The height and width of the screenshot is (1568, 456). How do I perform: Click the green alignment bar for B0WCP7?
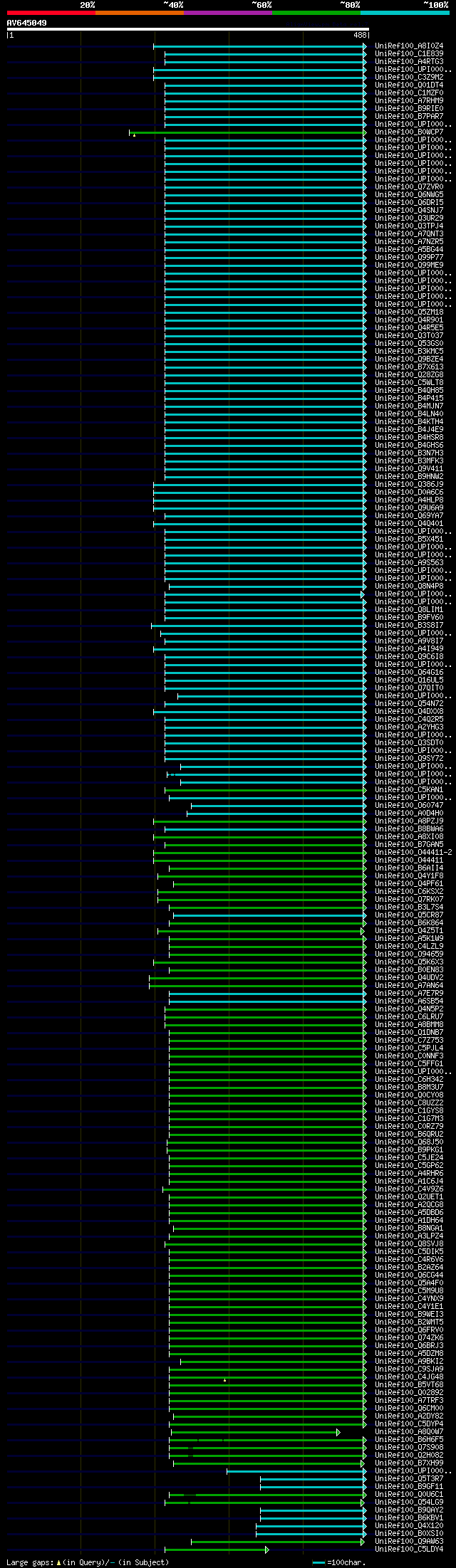pyautogui.click(x=247, y=132)
